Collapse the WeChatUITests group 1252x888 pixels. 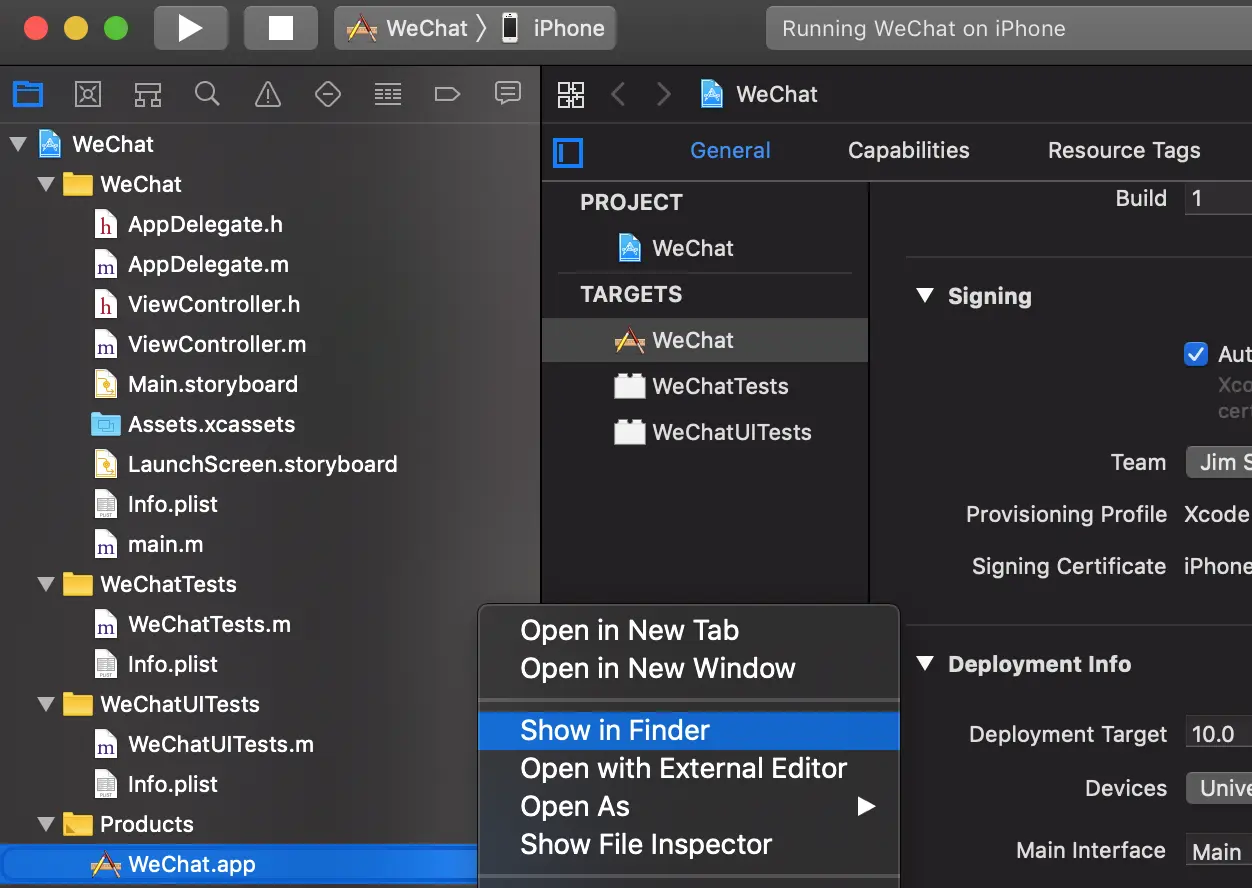click(x=45, y=704)
